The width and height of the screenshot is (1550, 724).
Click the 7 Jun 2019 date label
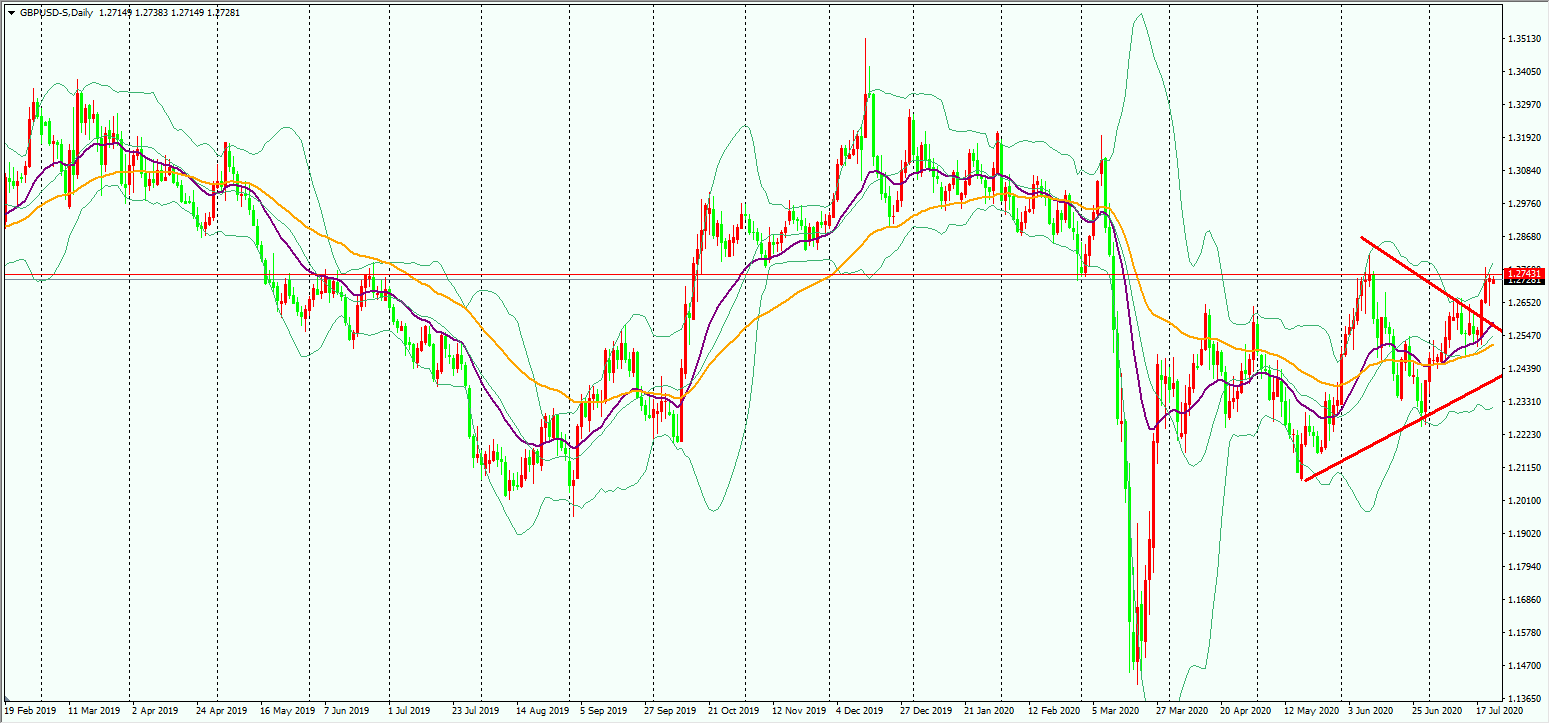(x=349, y=712)
